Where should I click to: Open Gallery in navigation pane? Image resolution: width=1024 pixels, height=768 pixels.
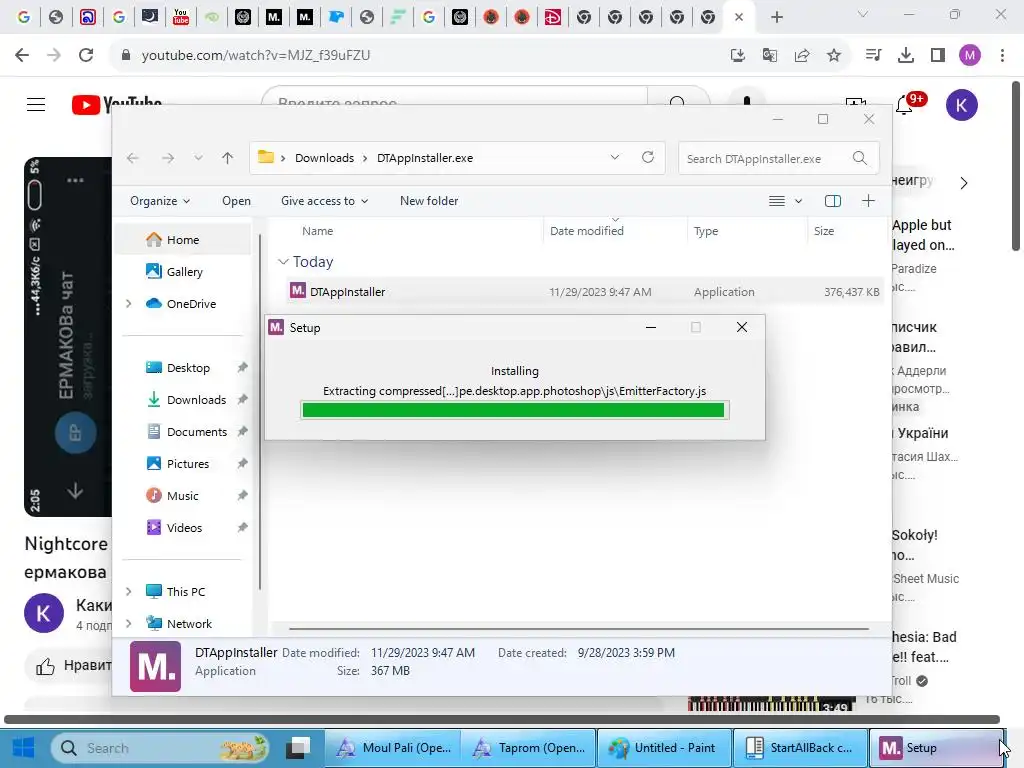(x=184, y=272)
